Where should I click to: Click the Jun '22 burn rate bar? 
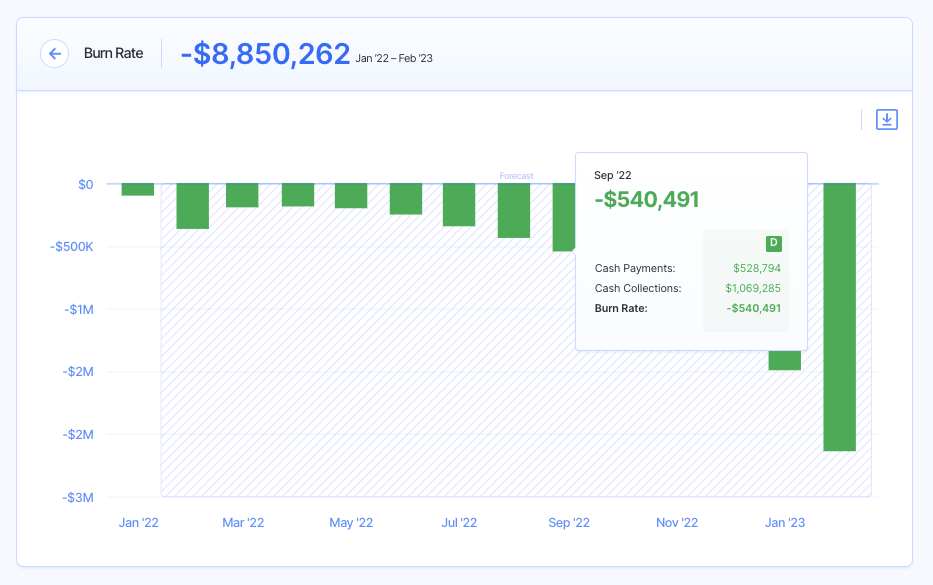406,199
